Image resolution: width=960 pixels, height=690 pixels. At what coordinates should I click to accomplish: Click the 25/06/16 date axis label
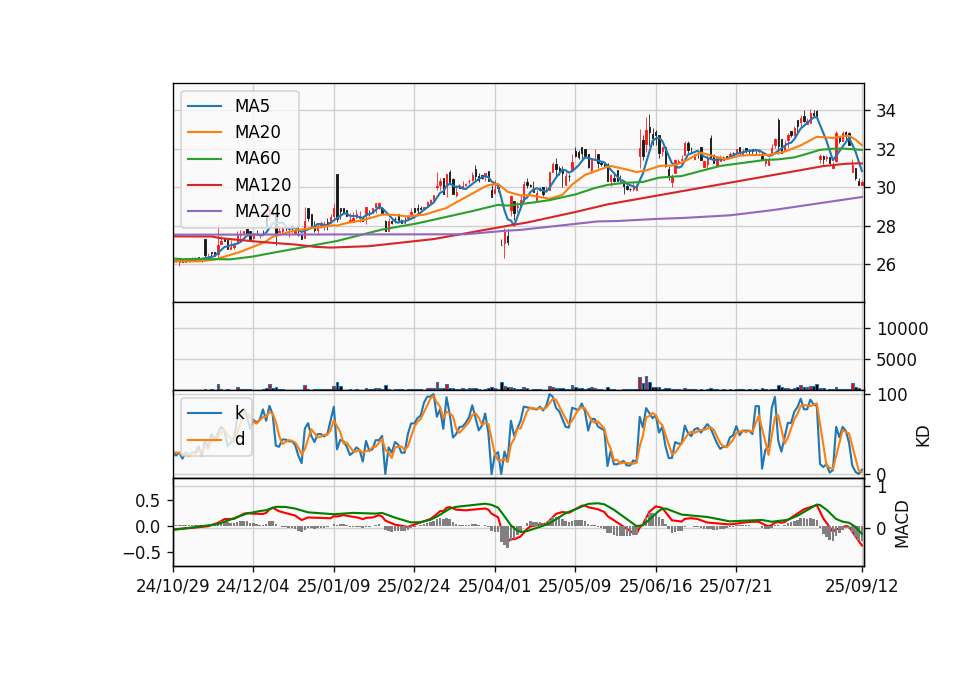point(656,586)
